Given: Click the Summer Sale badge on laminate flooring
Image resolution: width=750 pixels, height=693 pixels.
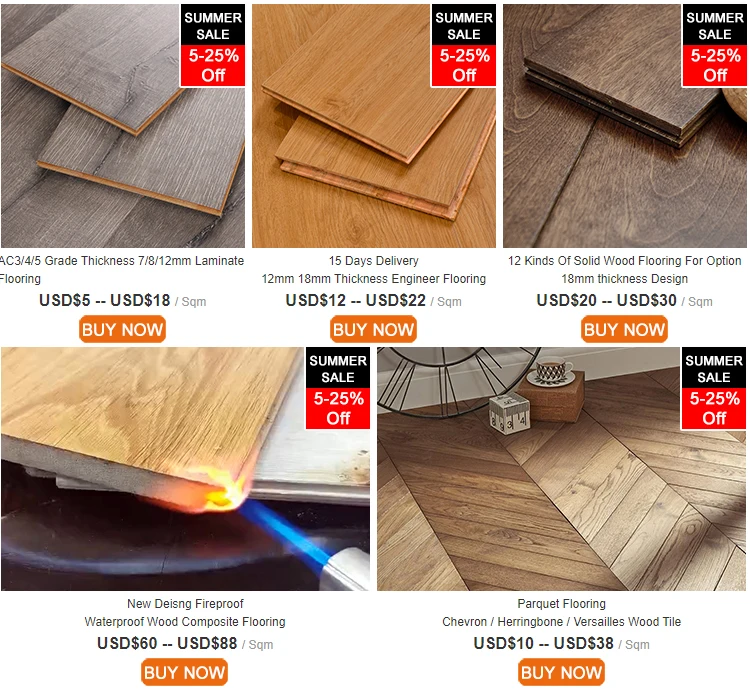Looking at the screenshot, I should [x=212, y=46].
